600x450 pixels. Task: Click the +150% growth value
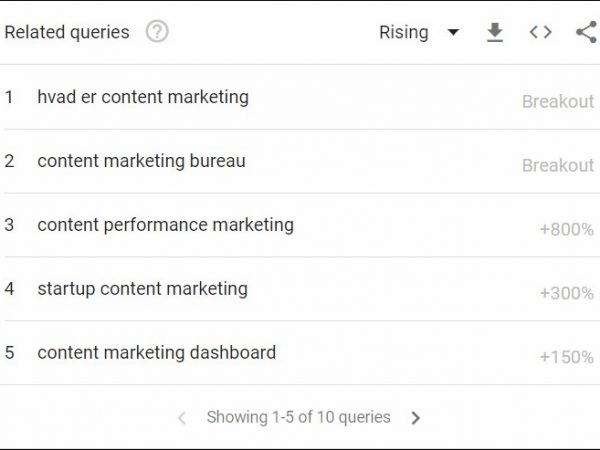tap(566, 357)
